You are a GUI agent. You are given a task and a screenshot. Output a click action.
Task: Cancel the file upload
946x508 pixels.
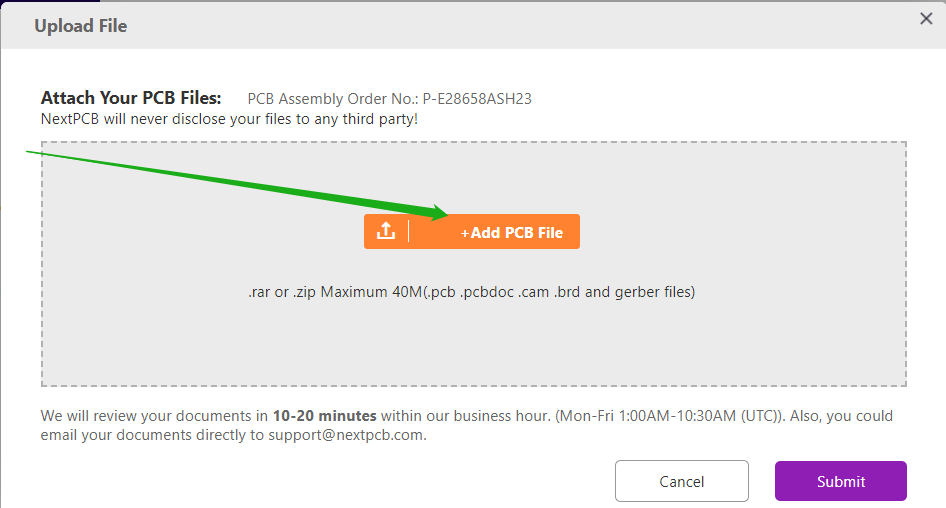tap(681, 481)
